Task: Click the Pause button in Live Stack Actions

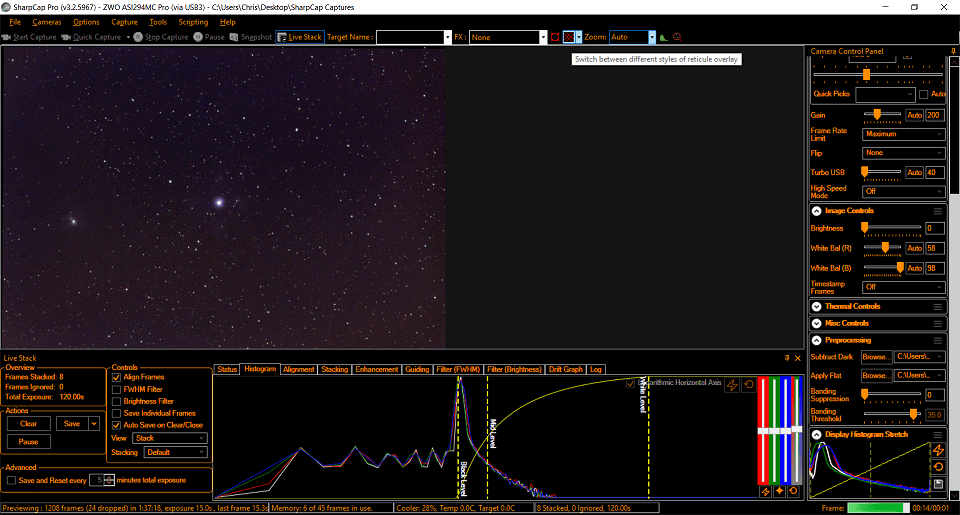Action: [x=29, y=442]
